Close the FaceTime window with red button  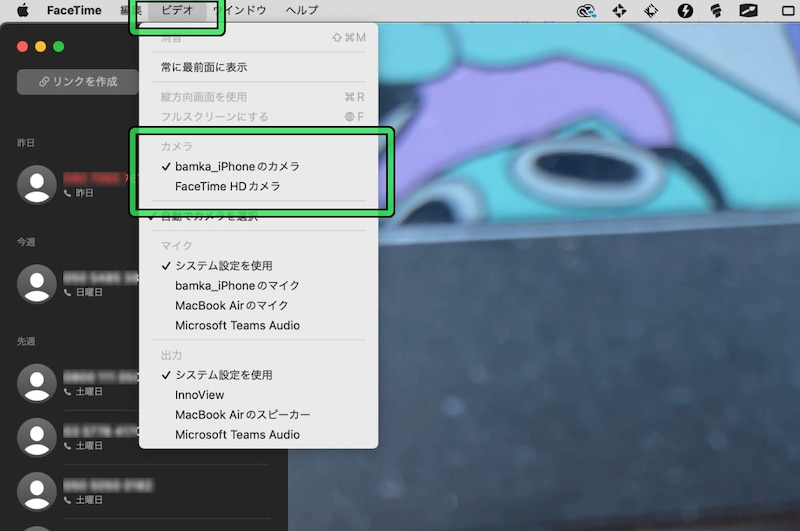[x=22, y=47]
